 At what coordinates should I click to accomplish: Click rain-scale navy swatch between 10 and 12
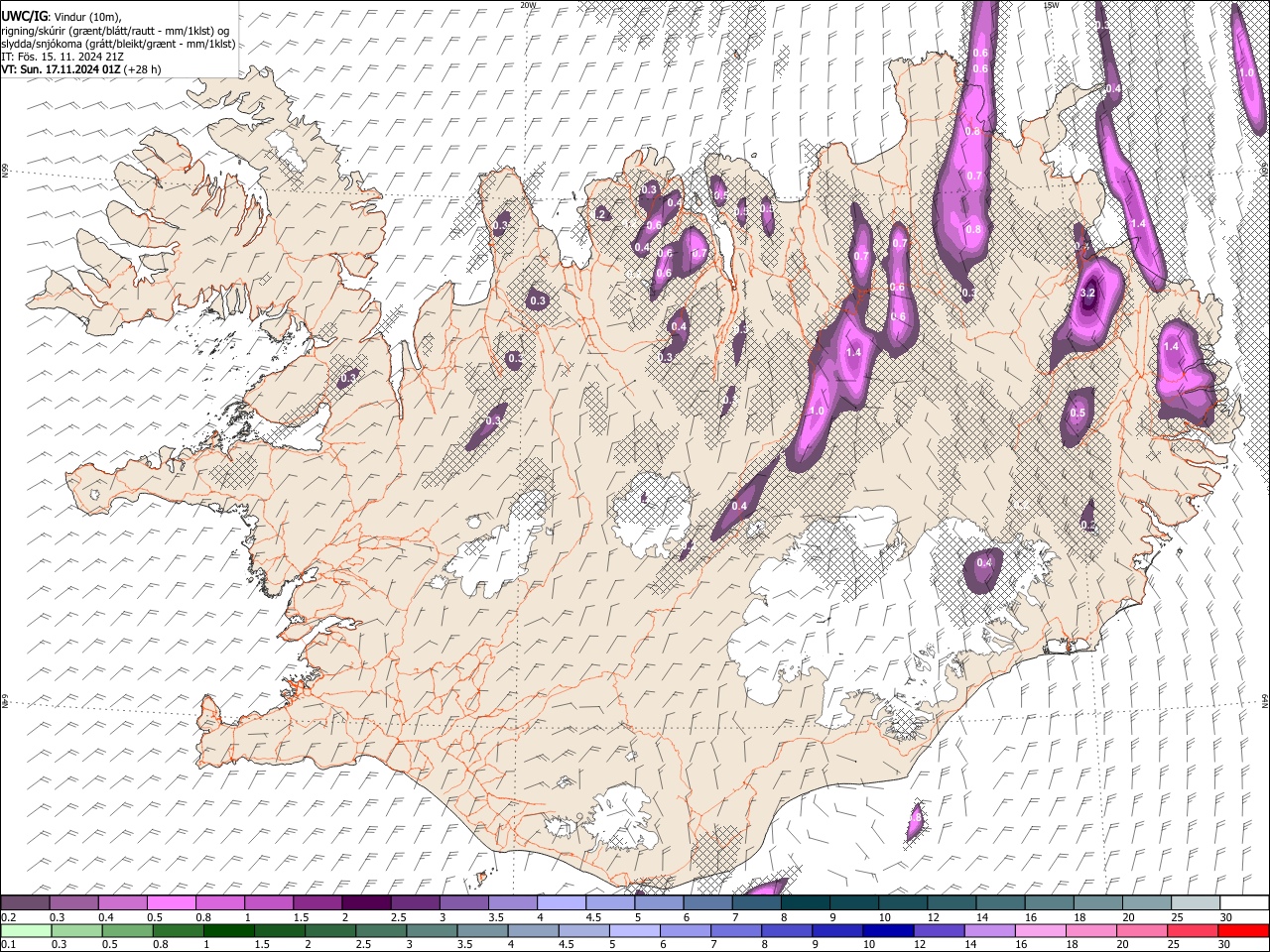(x=889, y=930)
